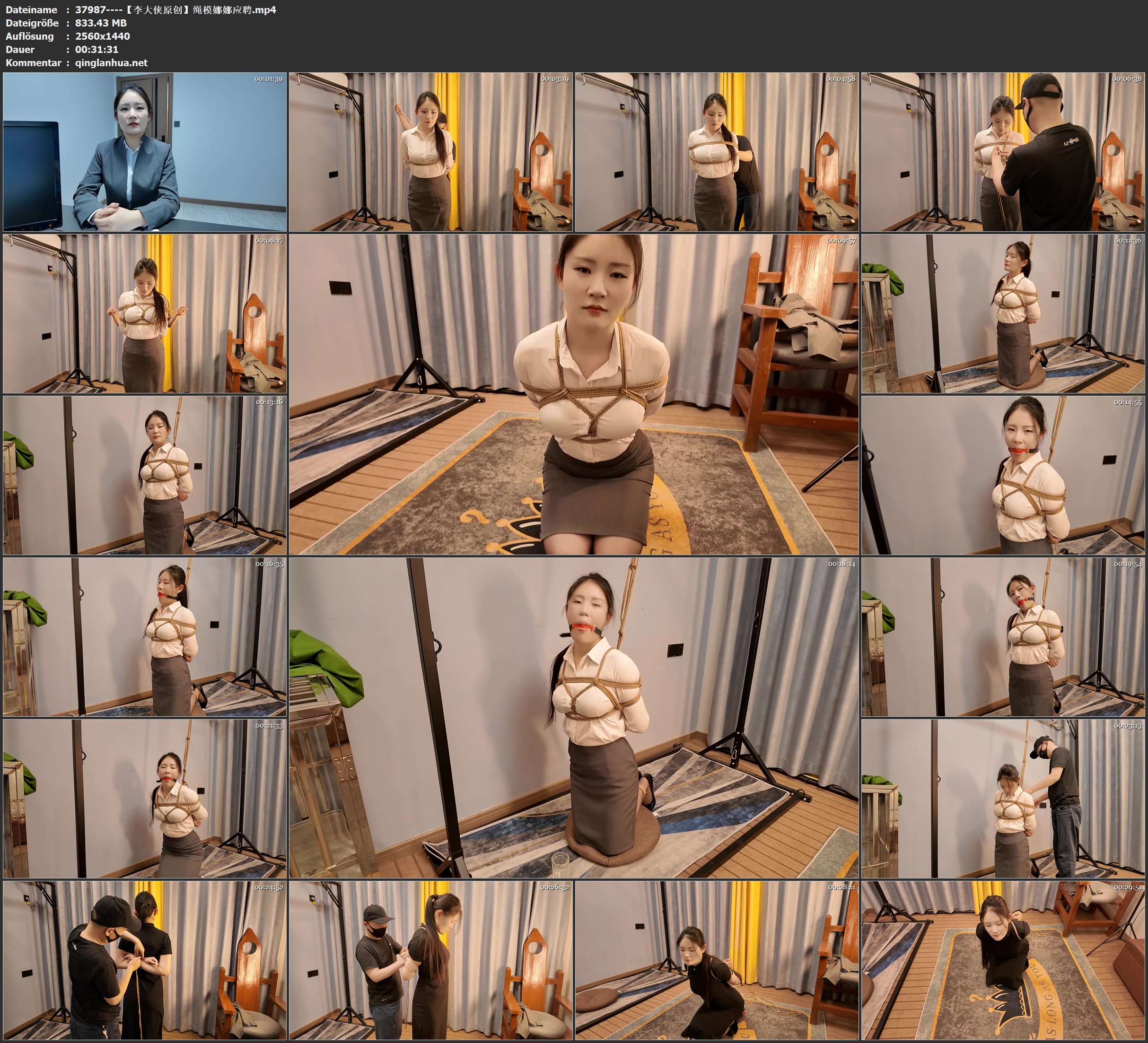This screenshot has height=1043, width=1148.
Task: Click the frame stamped 00:06:38
Action: pyautogui.click(x=1002, y=151)
